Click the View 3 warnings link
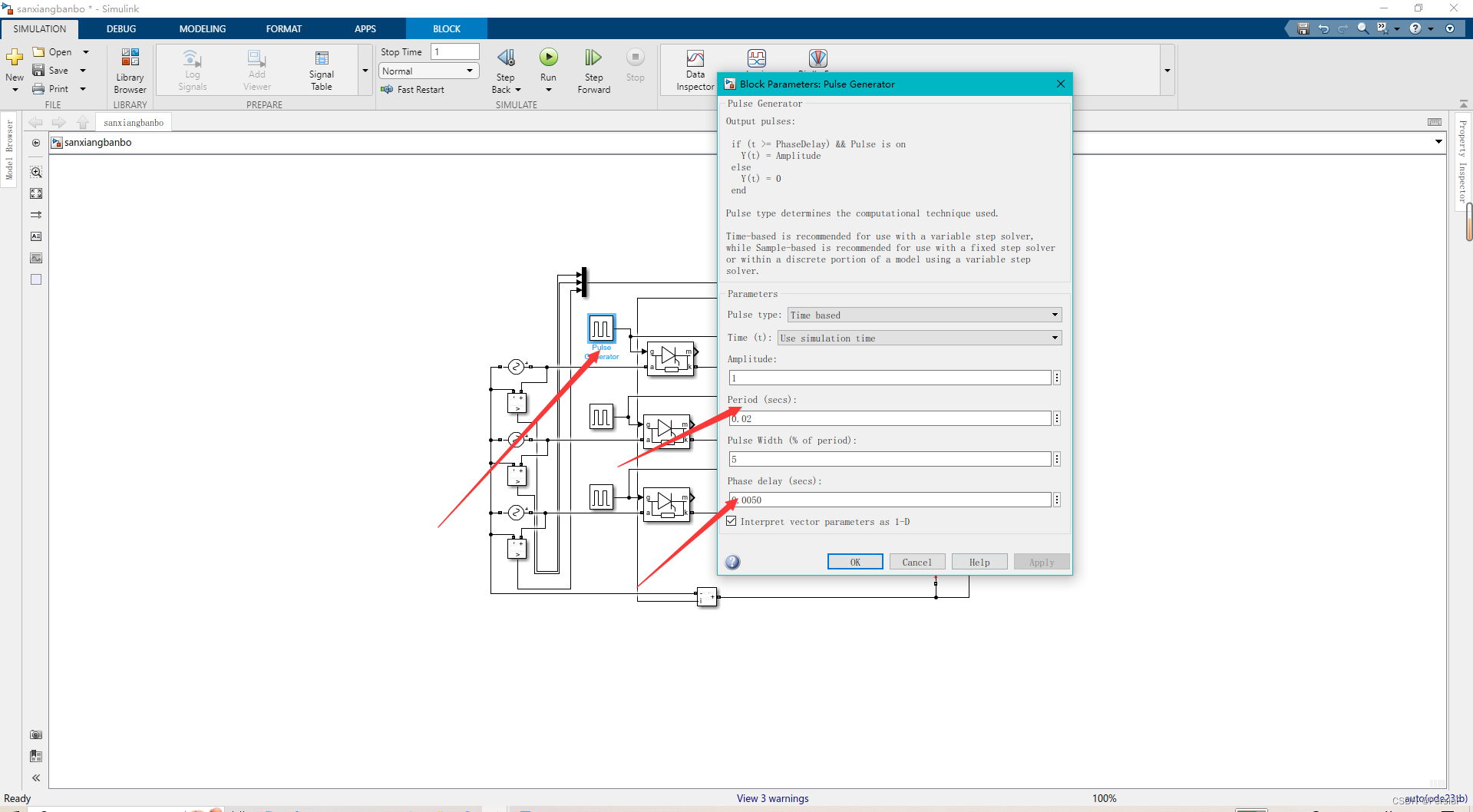This screenshot has width=1473, height=812. tap(772, 798)
